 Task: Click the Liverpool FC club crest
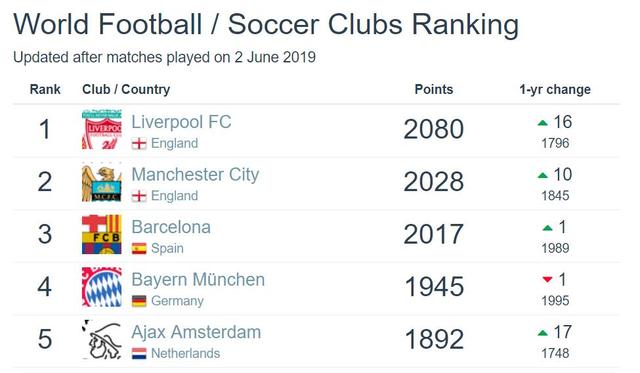[102, 129]
